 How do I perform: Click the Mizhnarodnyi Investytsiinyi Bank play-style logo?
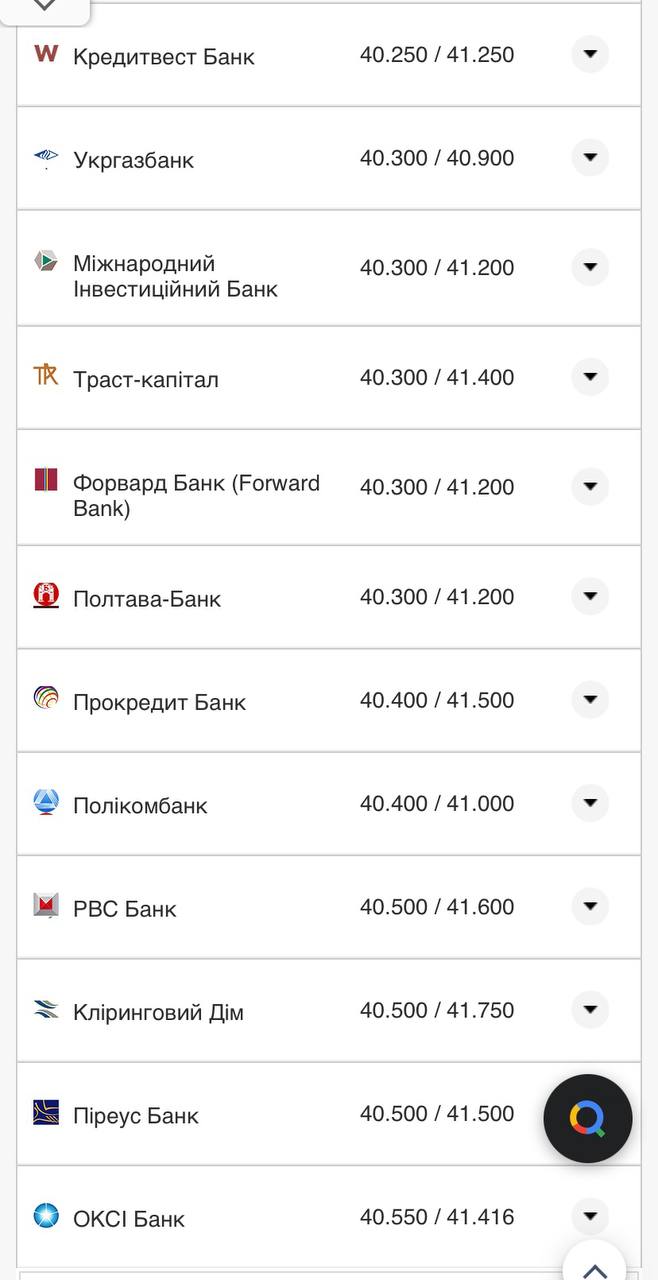[44, 263]
